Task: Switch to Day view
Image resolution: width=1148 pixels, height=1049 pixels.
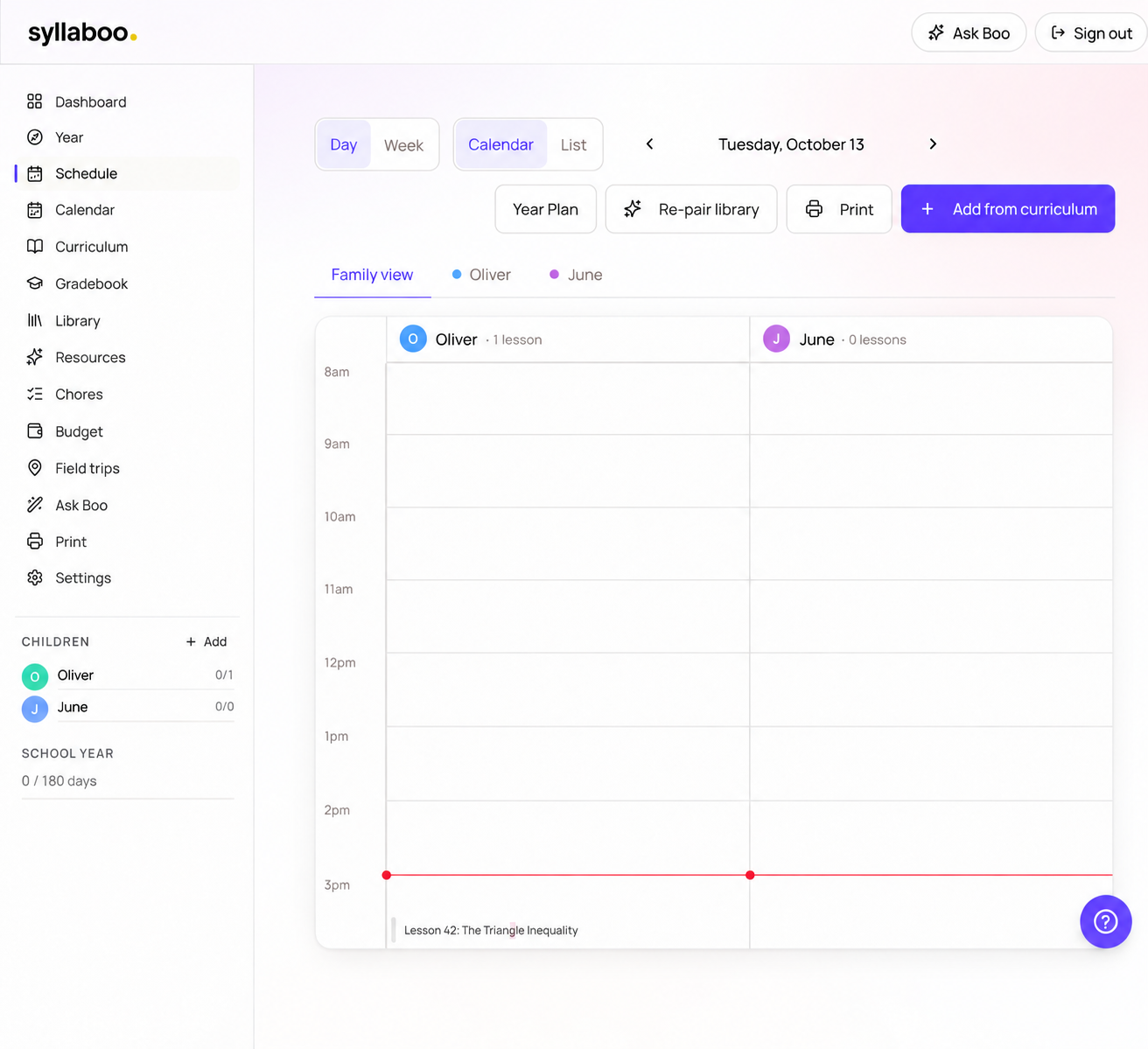Action: [x=343, y=144]
